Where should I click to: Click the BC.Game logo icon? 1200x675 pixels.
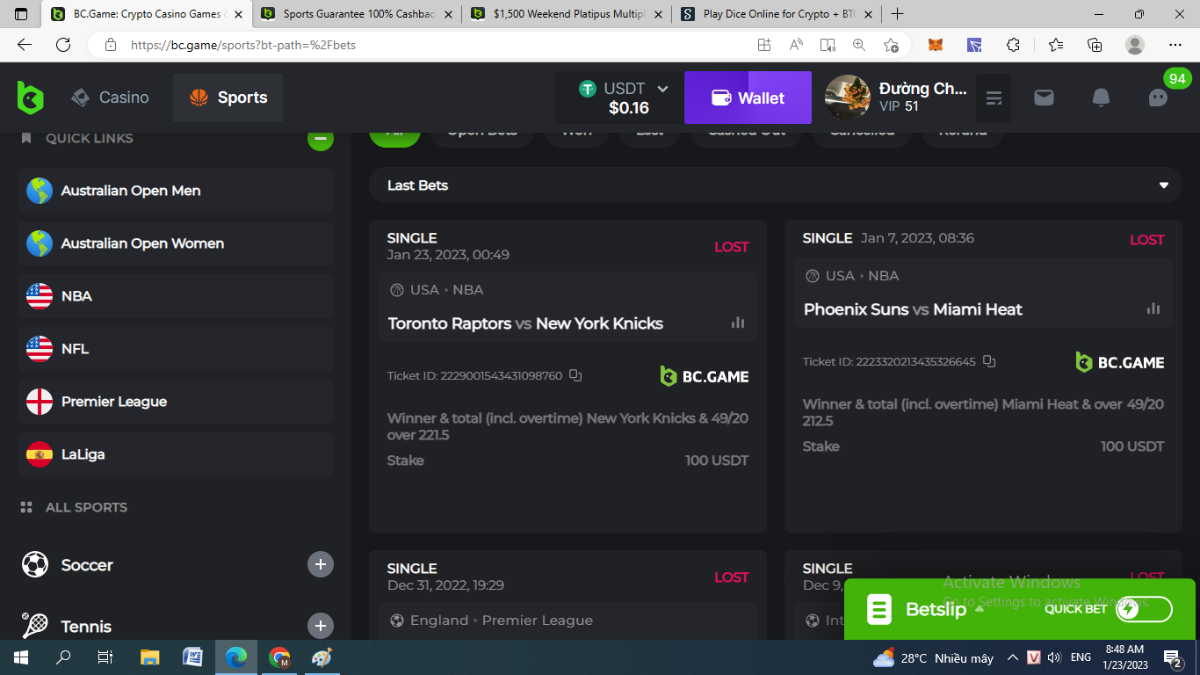(30, 98)
